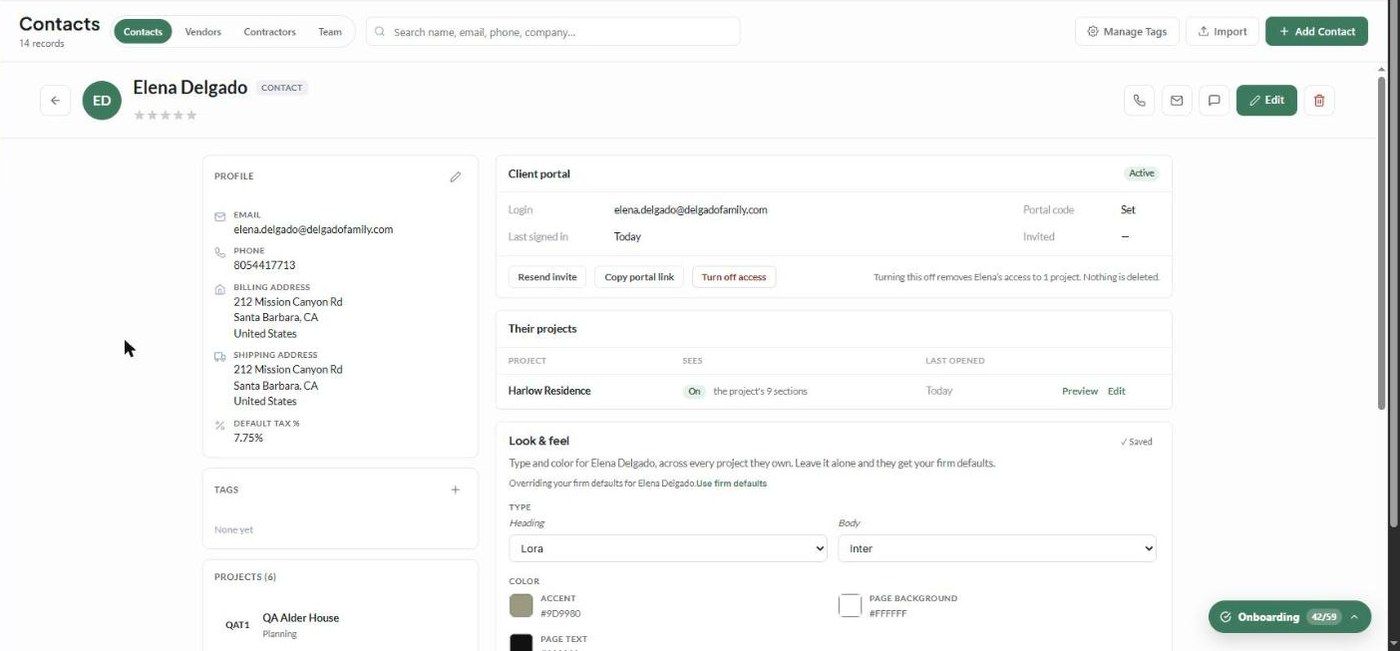Screen dimensions: 1400x651
Task: Open the Body font dropdown showing Inter
Action: 997,548
